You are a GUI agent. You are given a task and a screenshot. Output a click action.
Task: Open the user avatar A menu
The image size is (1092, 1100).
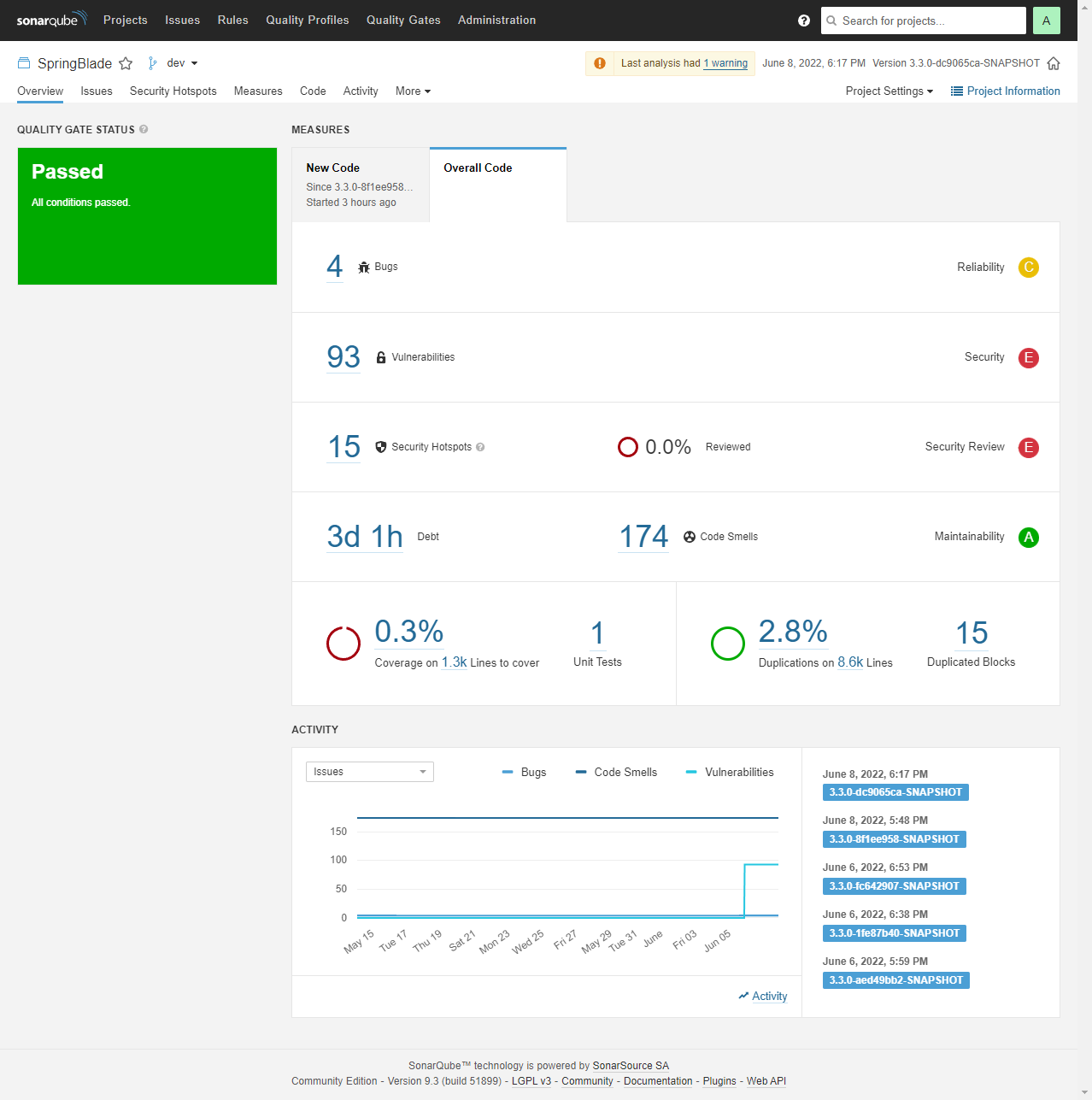tap(1046, 21)
